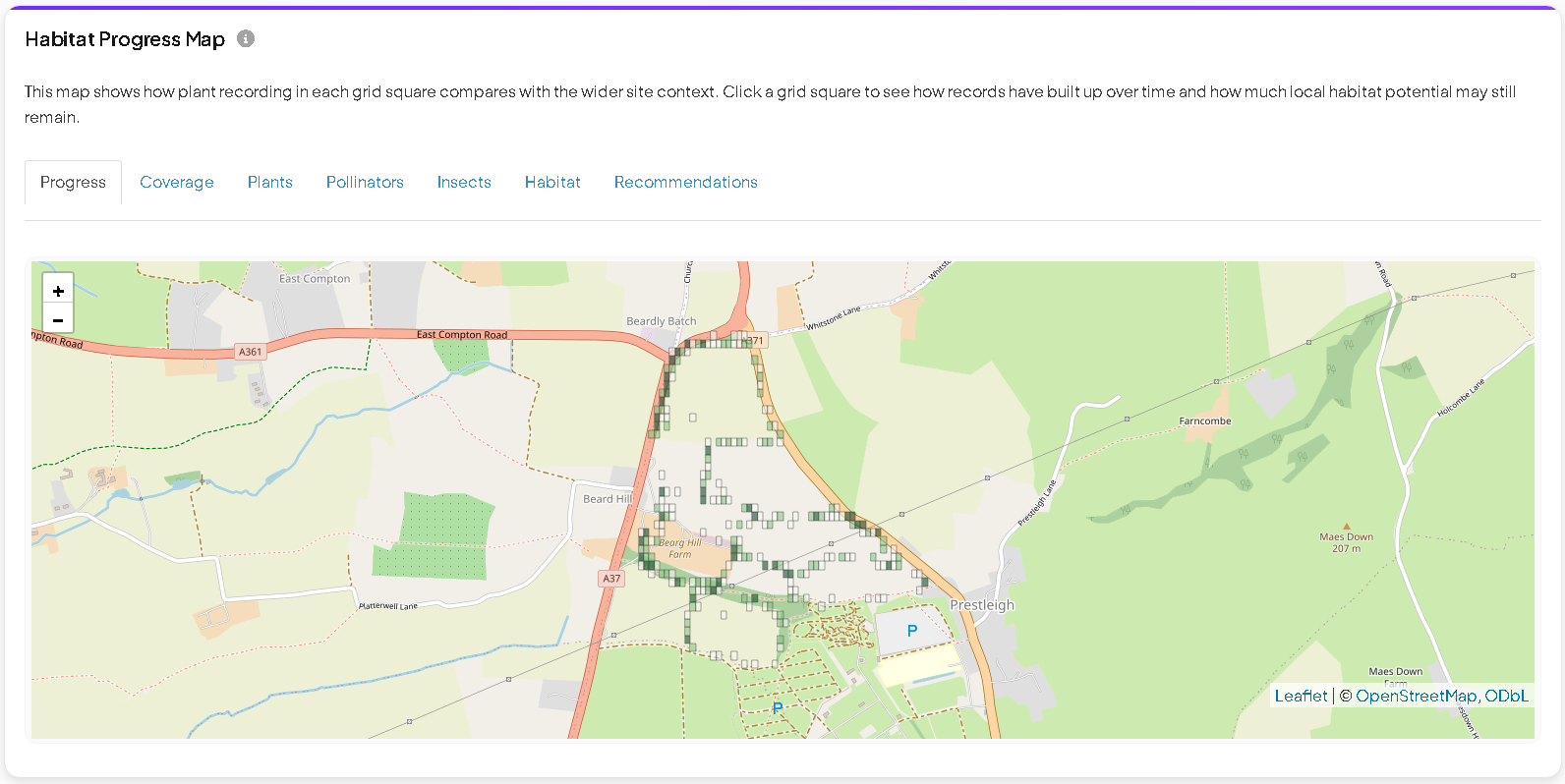Click the A361 road shield marker
The width and height of the screenshot is (1565, 784).
tap(251, 352)
